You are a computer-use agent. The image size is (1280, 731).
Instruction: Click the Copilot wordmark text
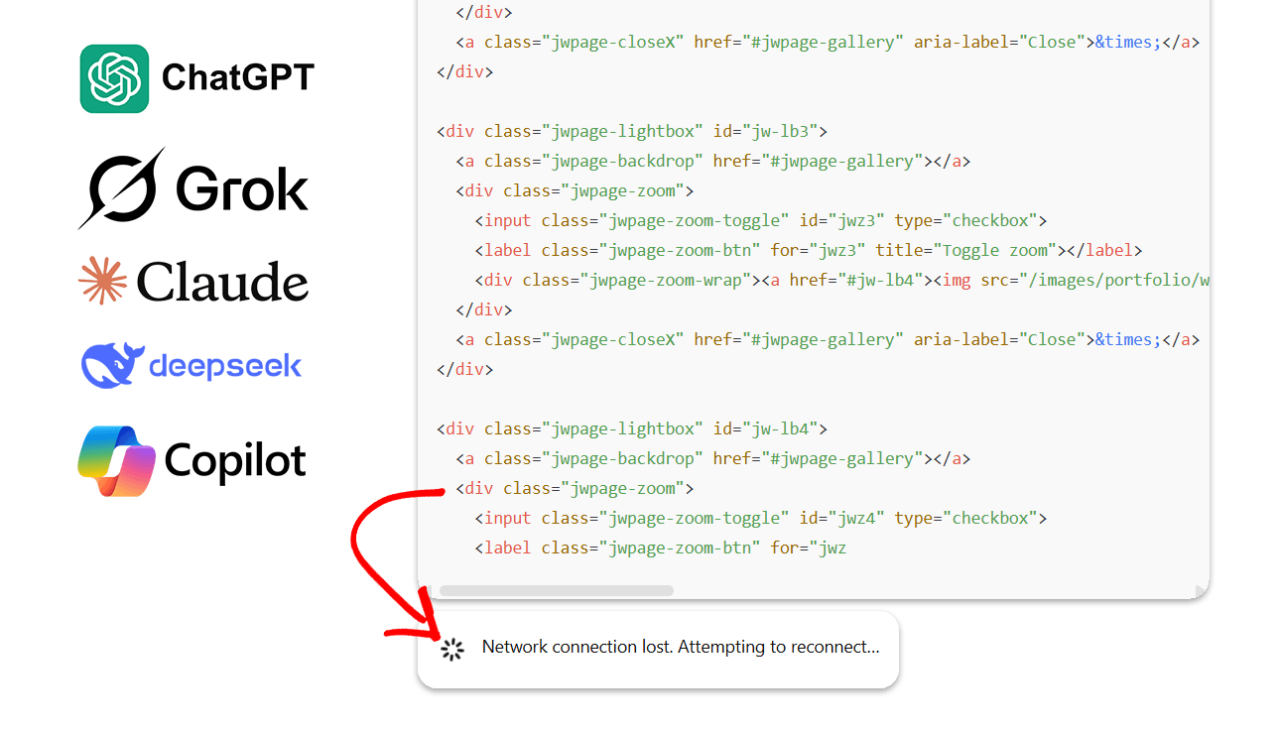tap(235, 461)
